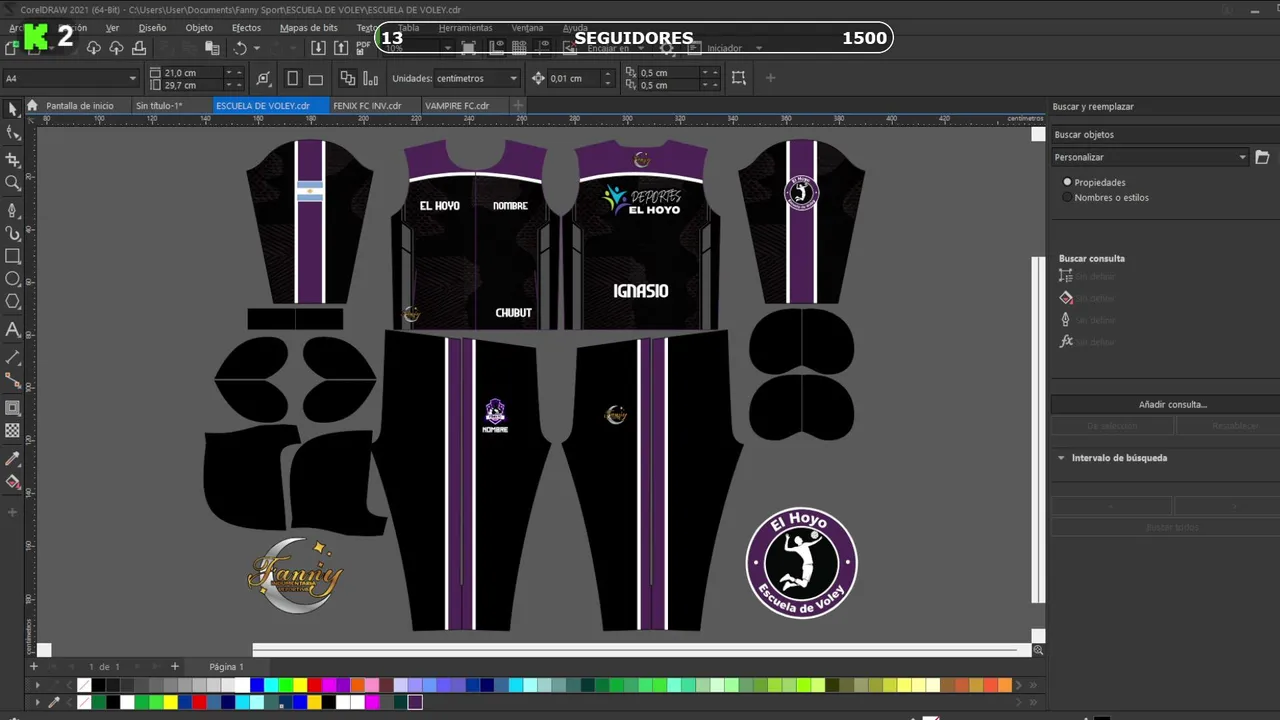This screenshot has height=720, width=1280.
Task: Click the Undo arrow icon
Action: [240, 48]
